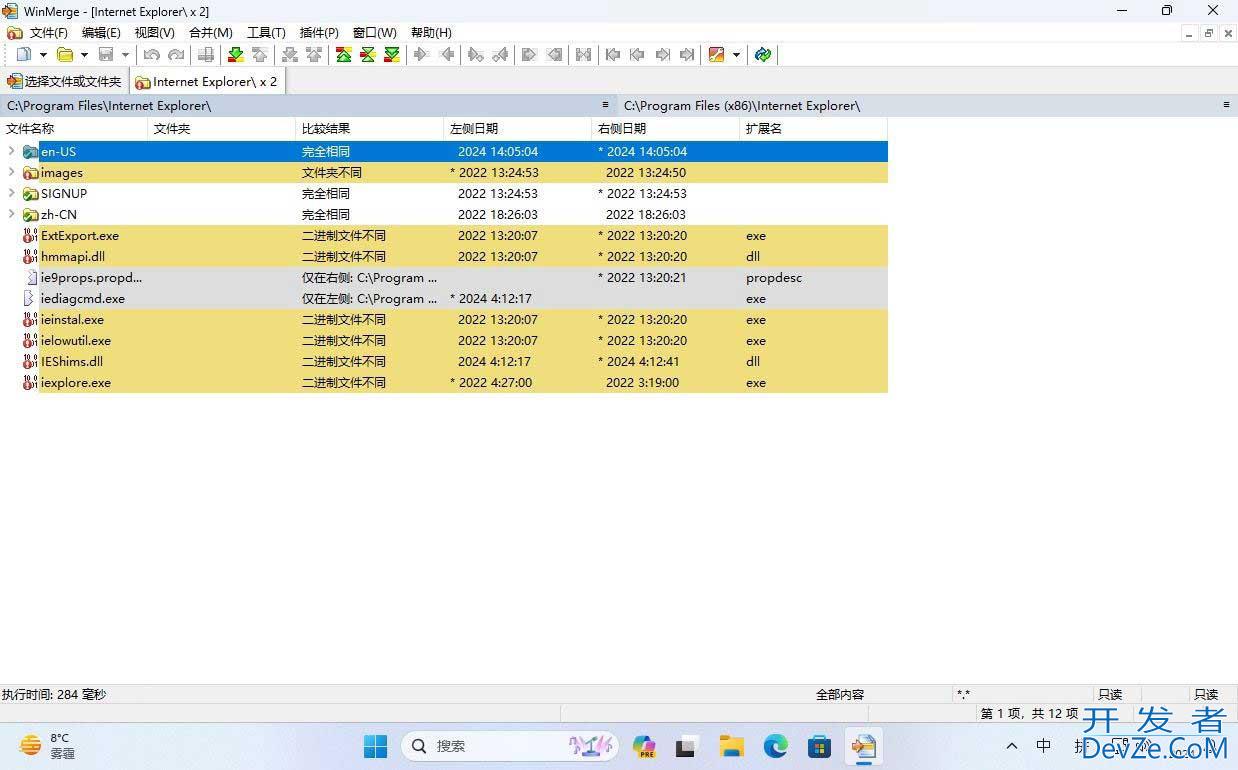This screenshot has height=770, width=1238.
Task: Switch to the 选择文件或文件夹 tab
Action: coord(65,81)
